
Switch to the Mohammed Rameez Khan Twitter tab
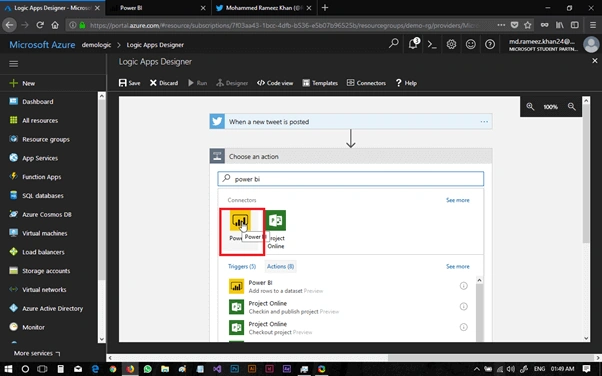point(264,8)
